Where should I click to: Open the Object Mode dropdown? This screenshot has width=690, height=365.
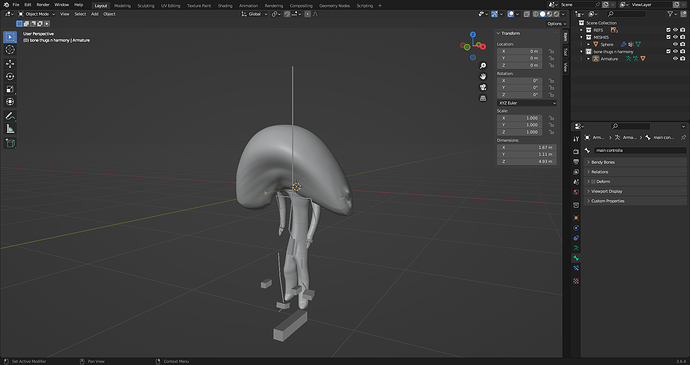click(x=37, y=14)
